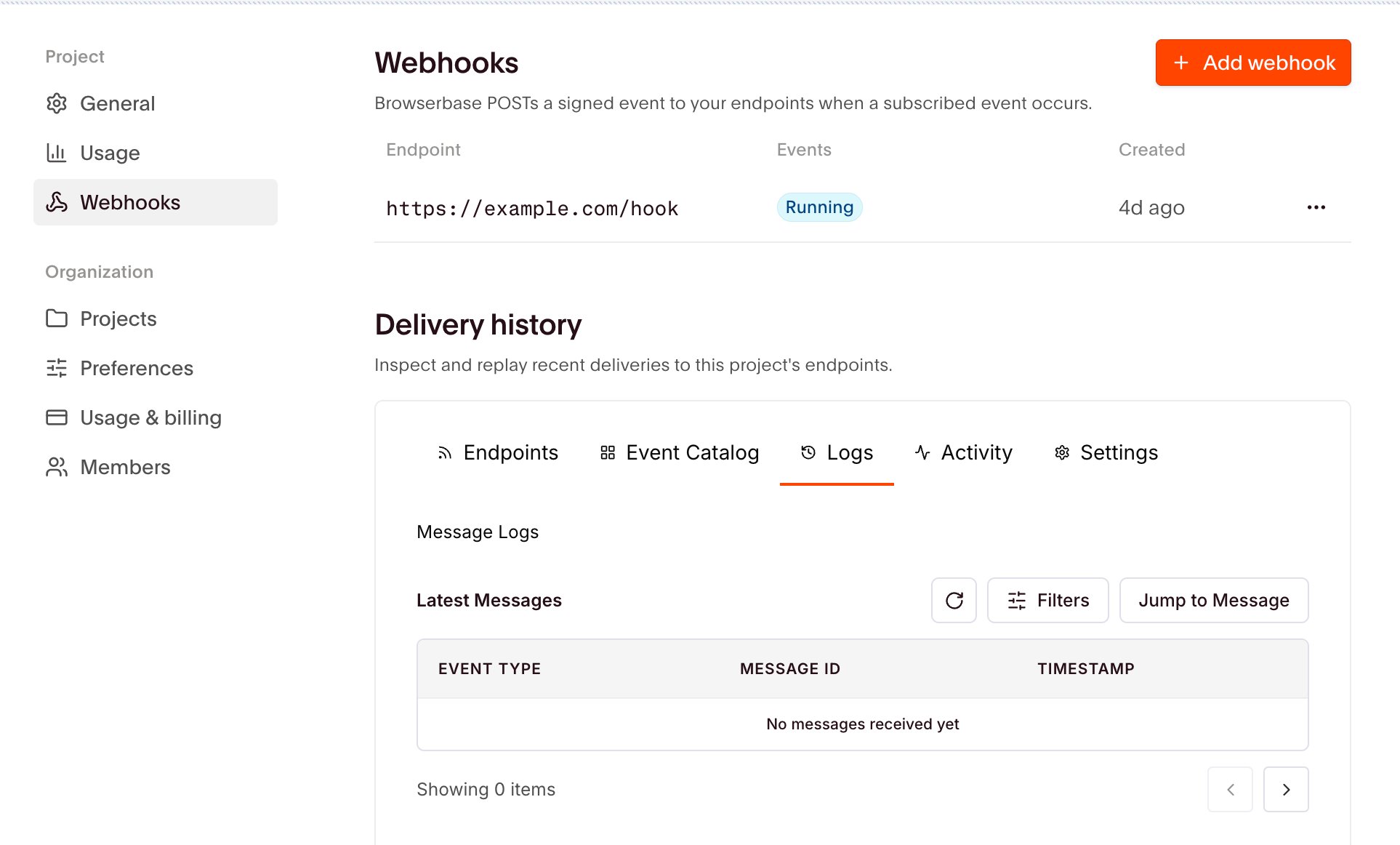Image resolution: width=1400 pixels, height=845 pixels.
Task: Open the Filters options
Action: pyautogui.click(x=1047, y=600)
